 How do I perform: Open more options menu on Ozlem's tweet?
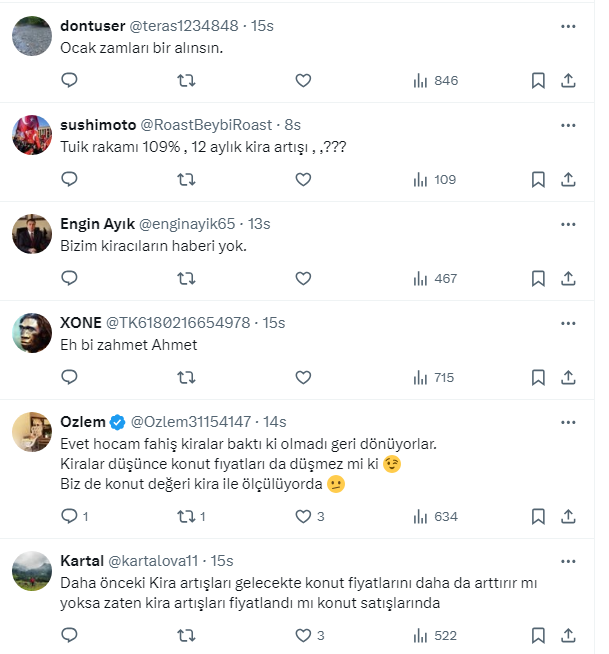pyautogui.click(x=568, y=422)
